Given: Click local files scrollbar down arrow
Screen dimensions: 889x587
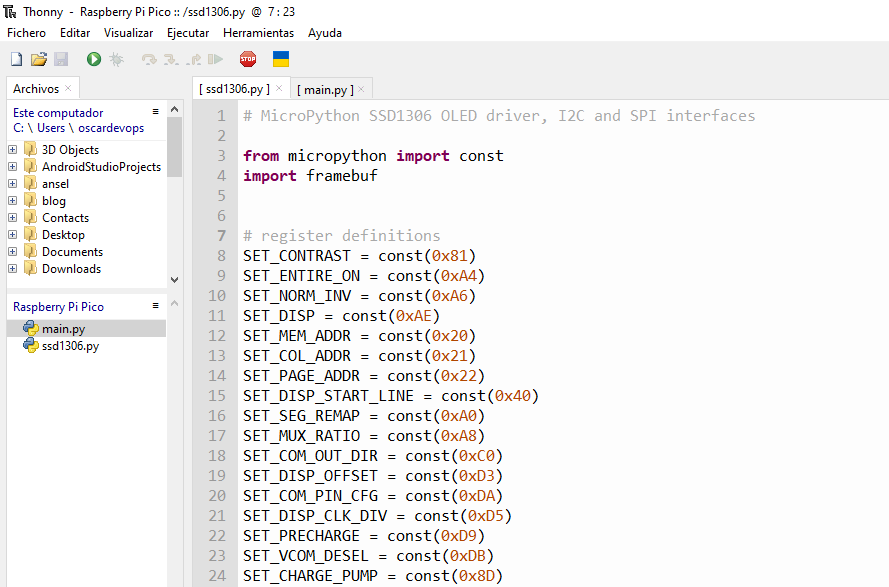Looking at the screenshot, I should 175,280.
